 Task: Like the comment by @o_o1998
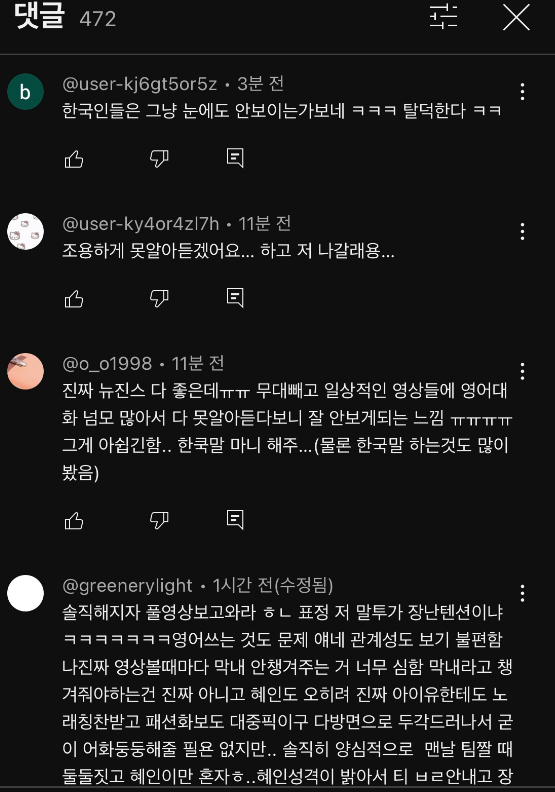click(74, 521)
